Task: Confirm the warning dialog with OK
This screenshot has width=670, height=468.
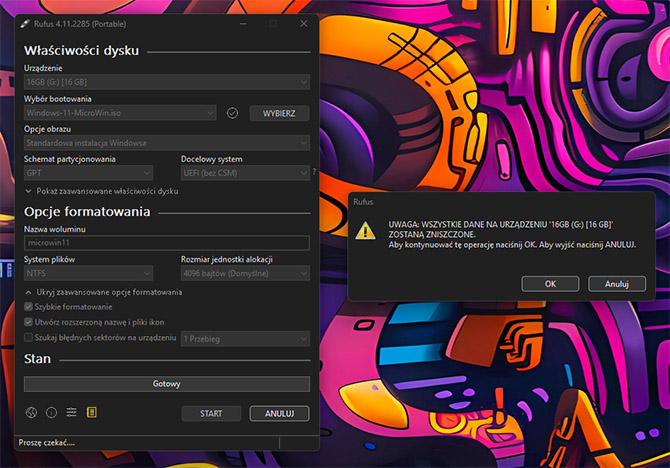Action: tap(550, 284)
